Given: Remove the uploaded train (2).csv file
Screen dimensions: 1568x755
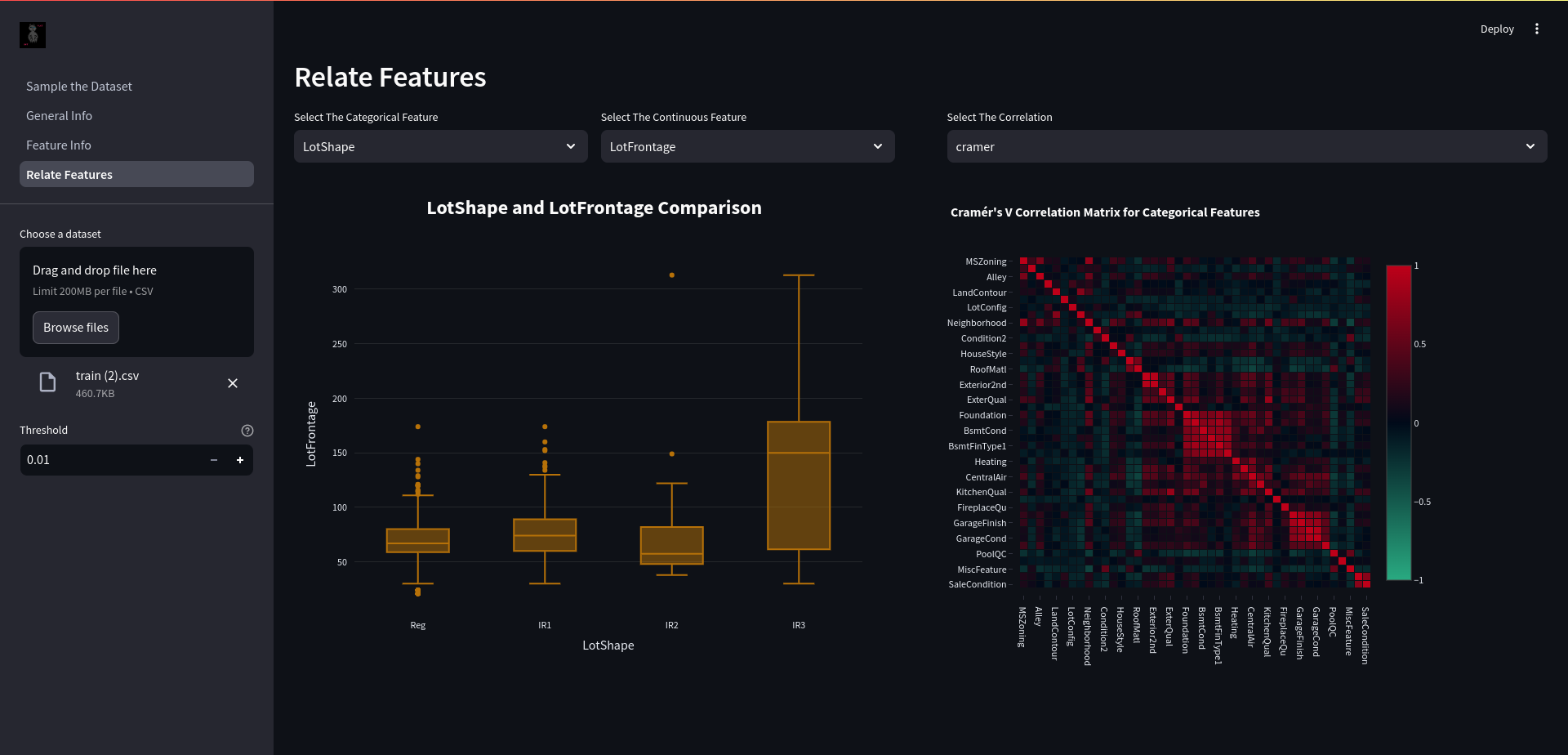Looking at the screenshot, I should pyautogui.click(x=233, y=383).
